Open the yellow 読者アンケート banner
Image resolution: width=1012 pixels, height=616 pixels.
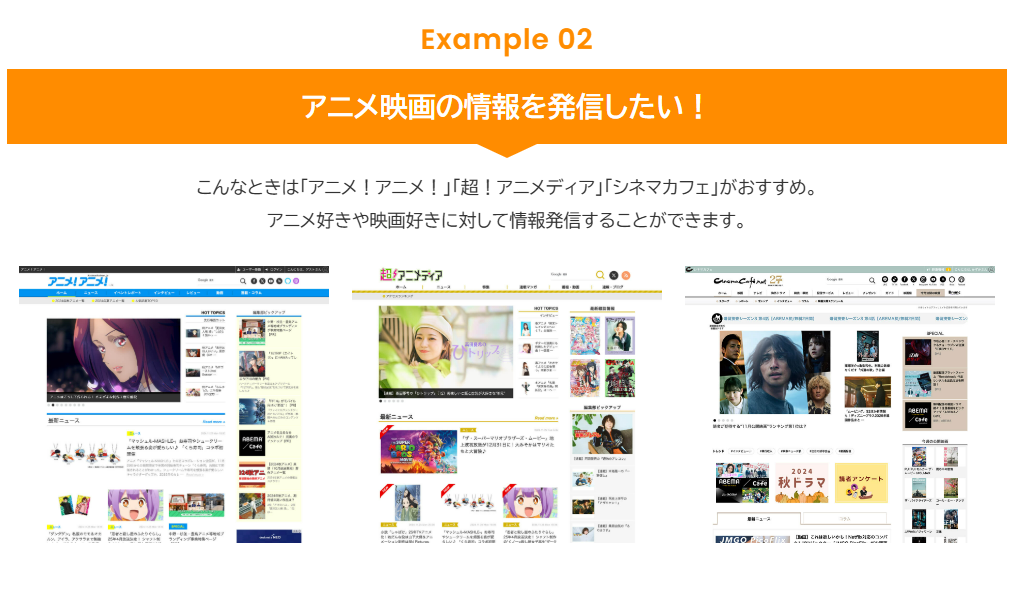(x=861, y=482)
